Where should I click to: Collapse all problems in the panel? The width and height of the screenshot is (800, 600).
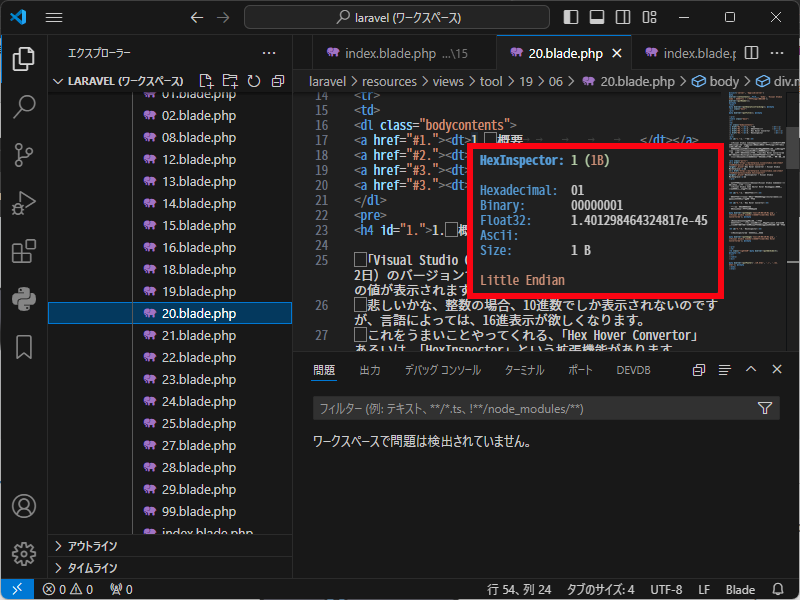[x=698, y=369]
